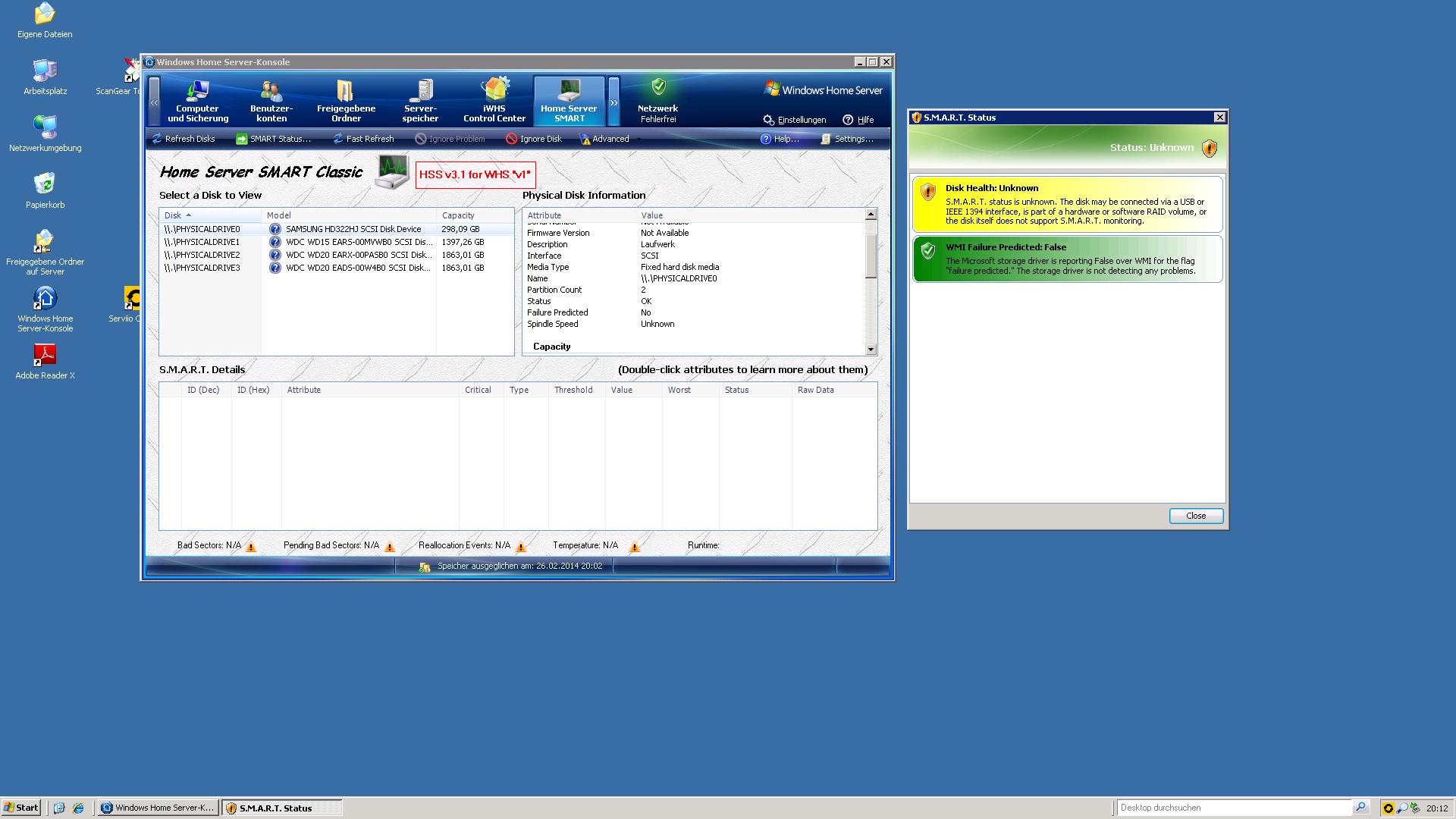
Task: Click ID (Hex) column header
Action: 256,390
